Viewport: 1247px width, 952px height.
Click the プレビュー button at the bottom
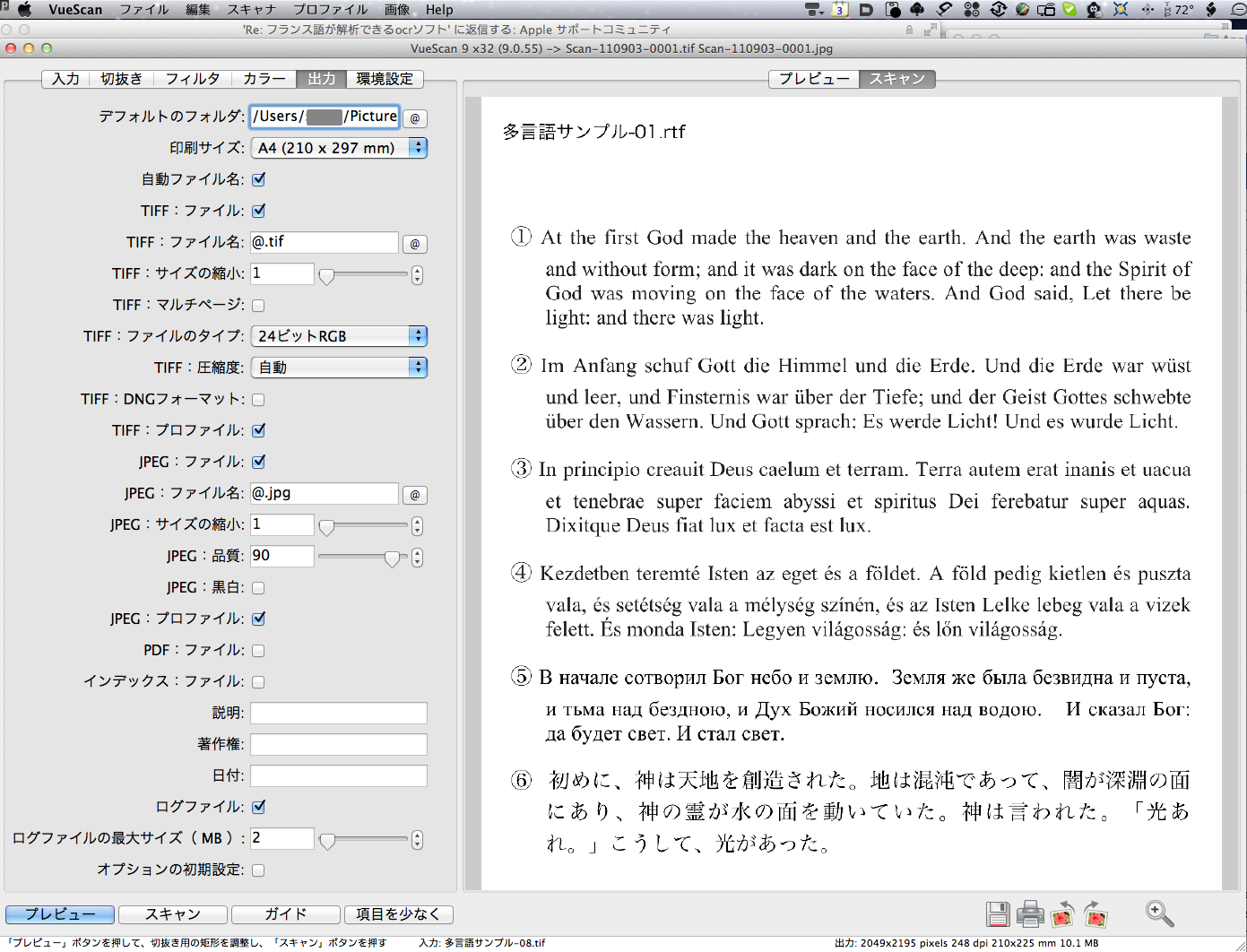tap(60, 914)
